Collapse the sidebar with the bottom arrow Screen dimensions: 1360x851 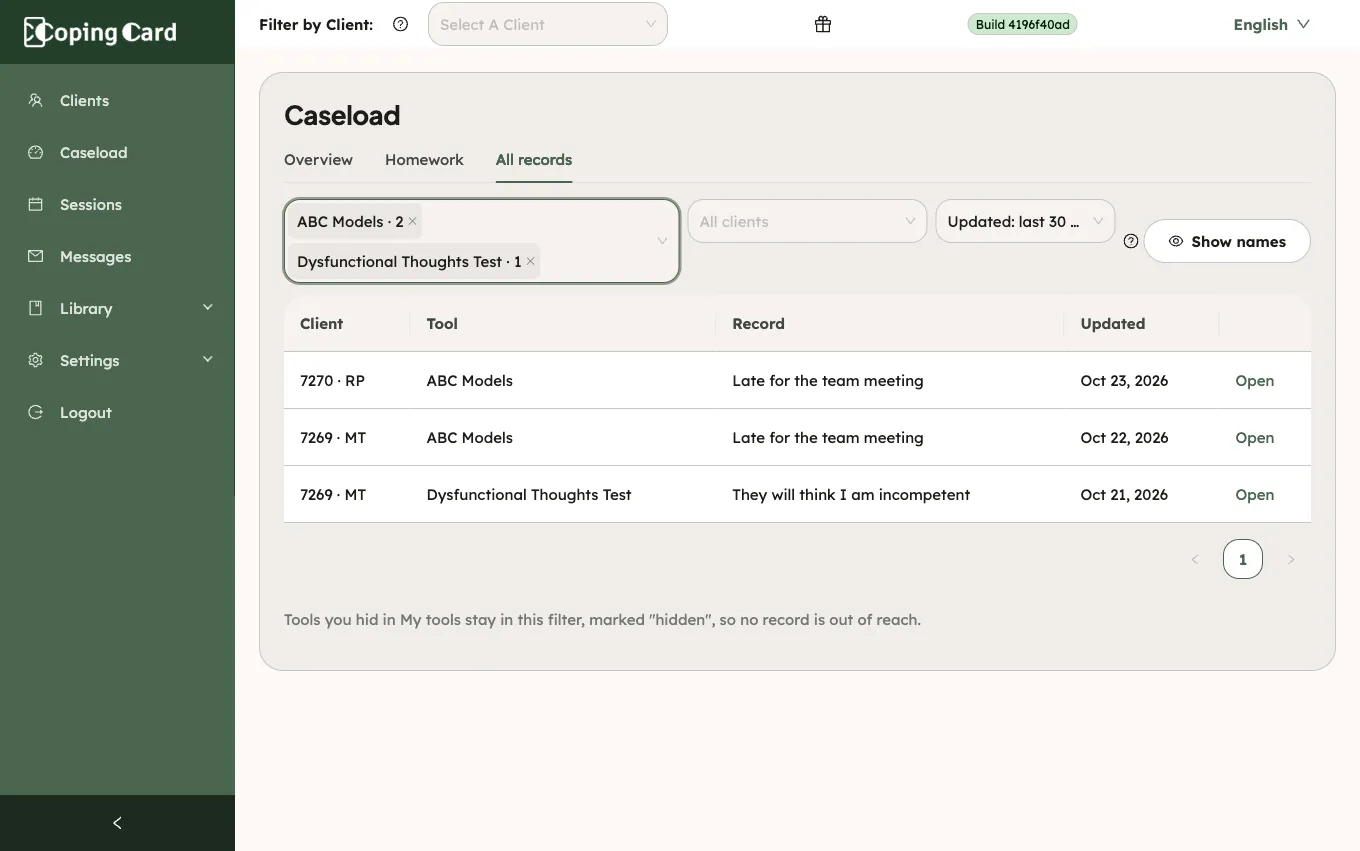click(x=117, y=823)
